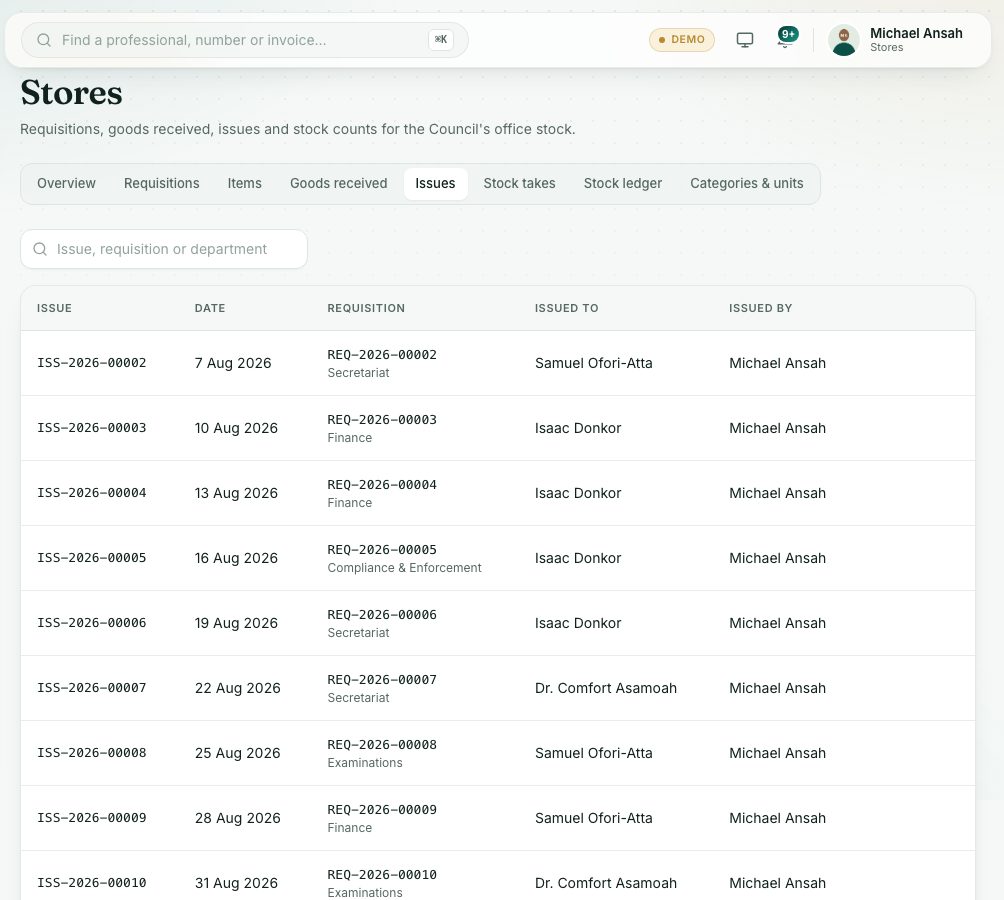Open the Categories & units tab
This screenshot has height=900, width=1004.
coord(747,184)
